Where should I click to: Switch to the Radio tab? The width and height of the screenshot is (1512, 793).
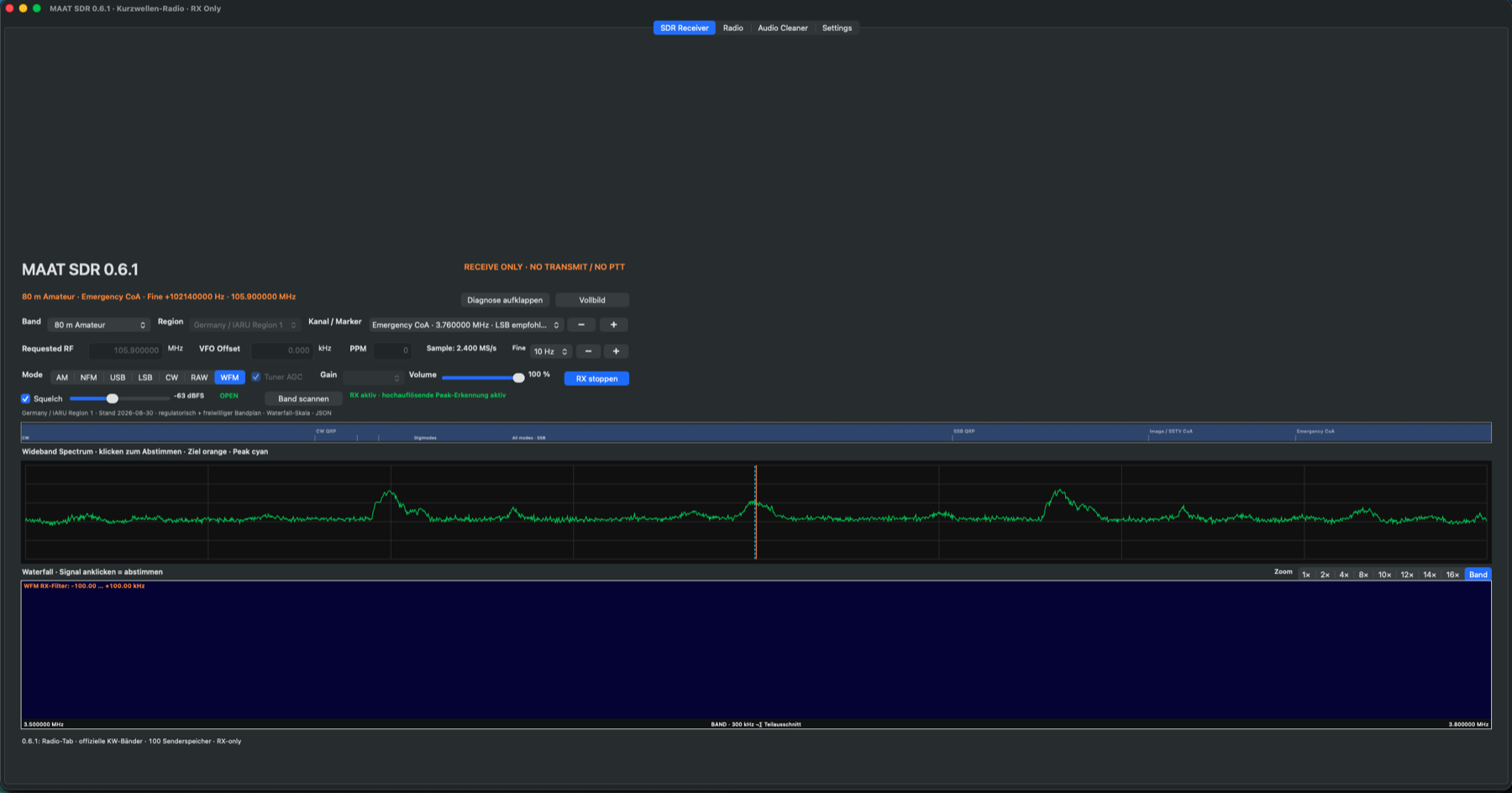(732, 28)
